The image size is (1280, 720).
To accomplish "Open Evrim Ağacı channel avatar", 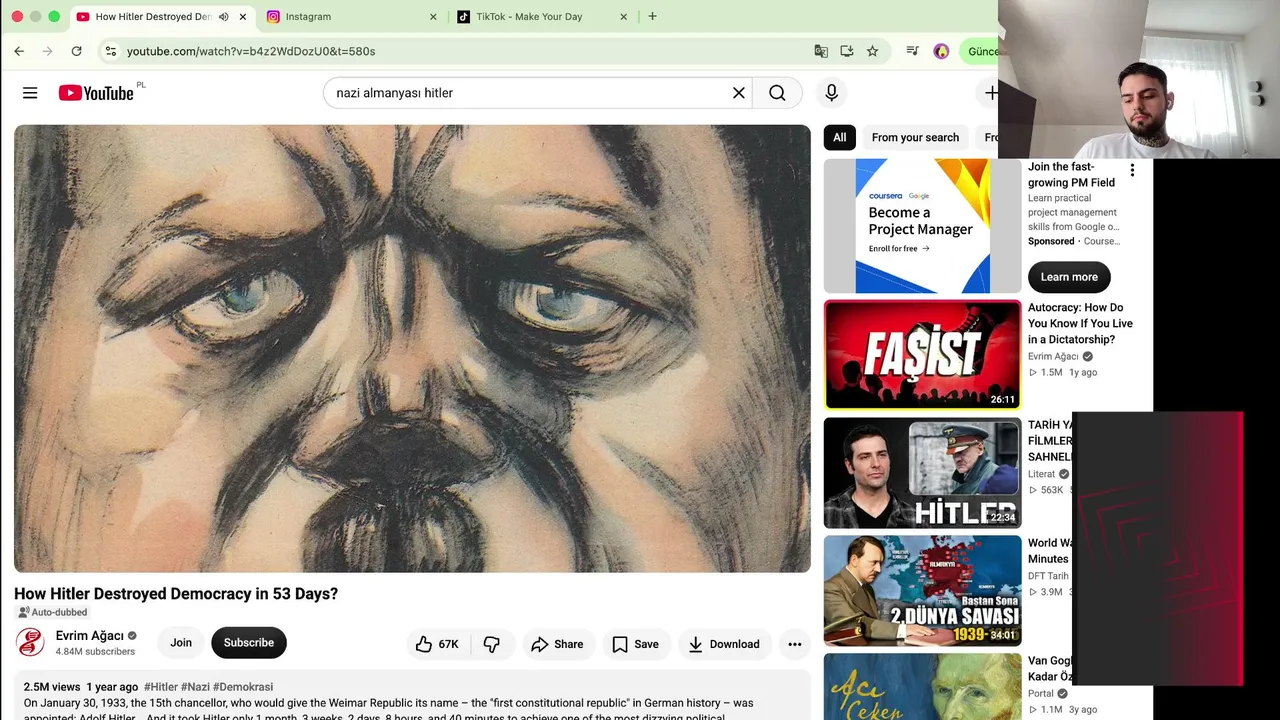I will point(30,642).
